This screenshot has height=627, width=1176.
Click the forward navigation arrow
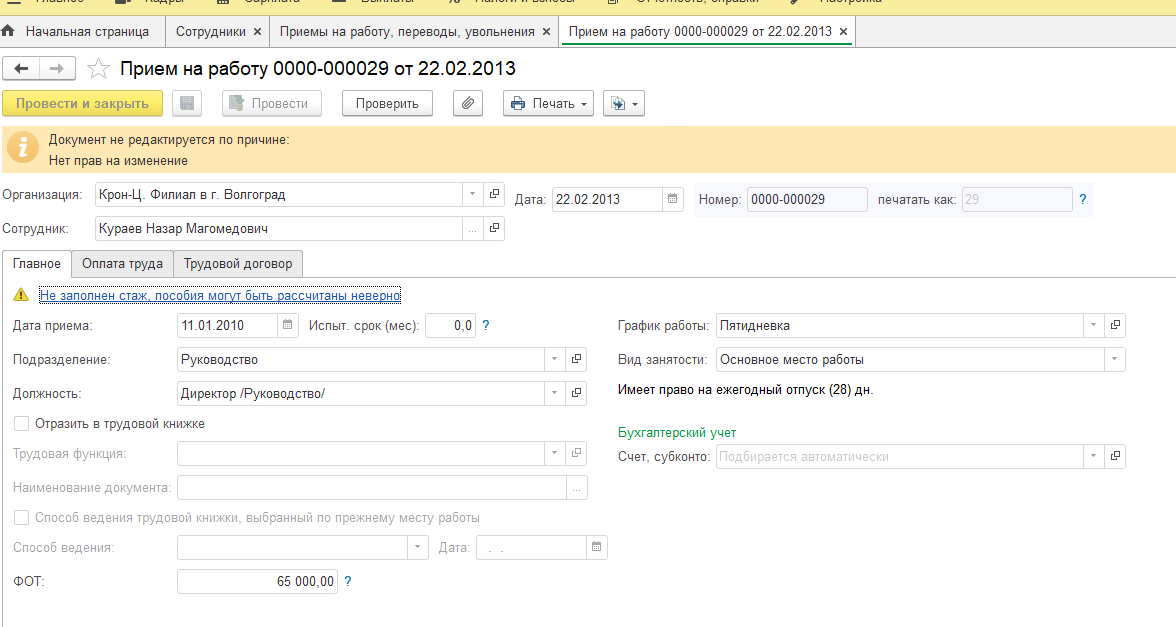tap(57, 68)
